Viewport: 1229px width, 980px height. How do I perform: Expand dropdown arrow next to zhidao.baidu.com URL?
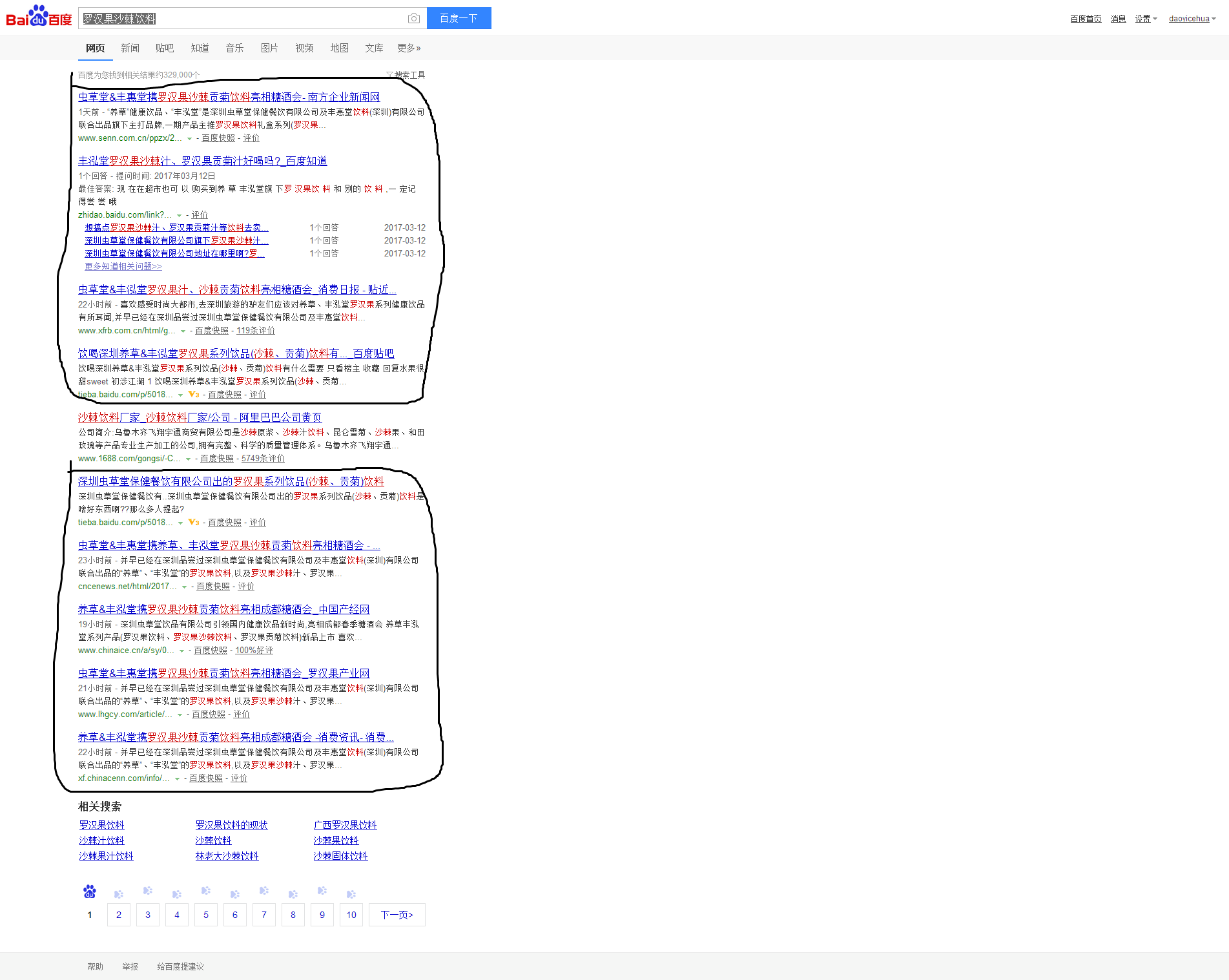click(x=179, y=216)
